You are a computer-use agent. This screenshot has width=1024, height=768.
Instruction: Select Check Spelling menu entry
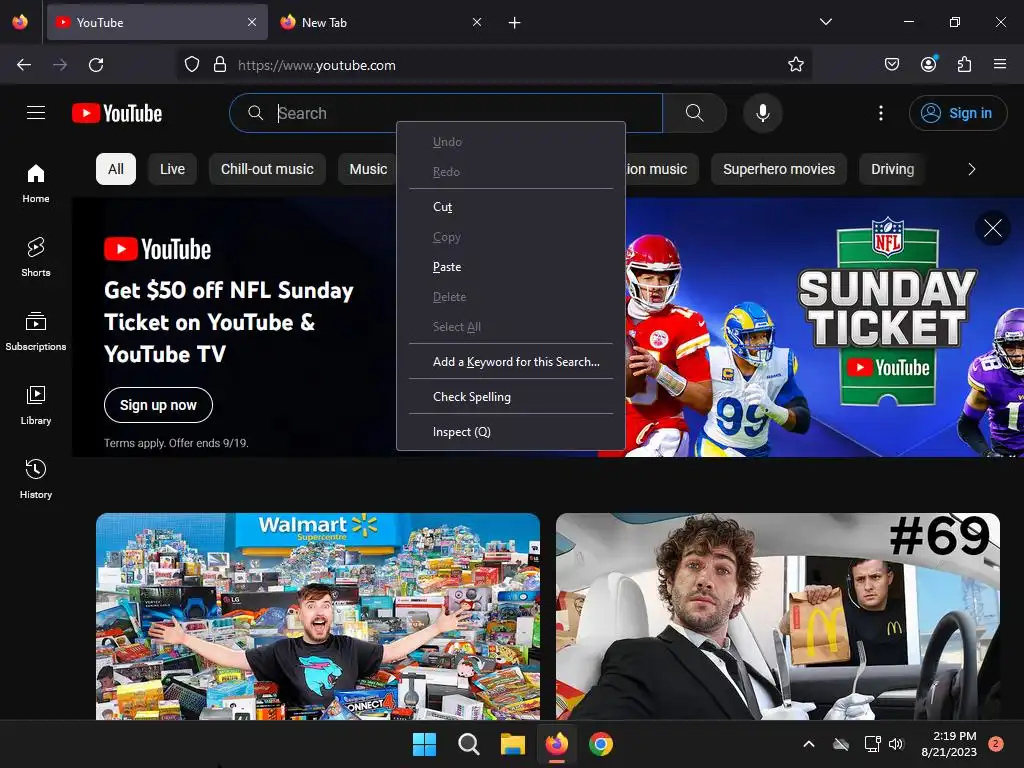pyautogui.click(x=511, y=396)
